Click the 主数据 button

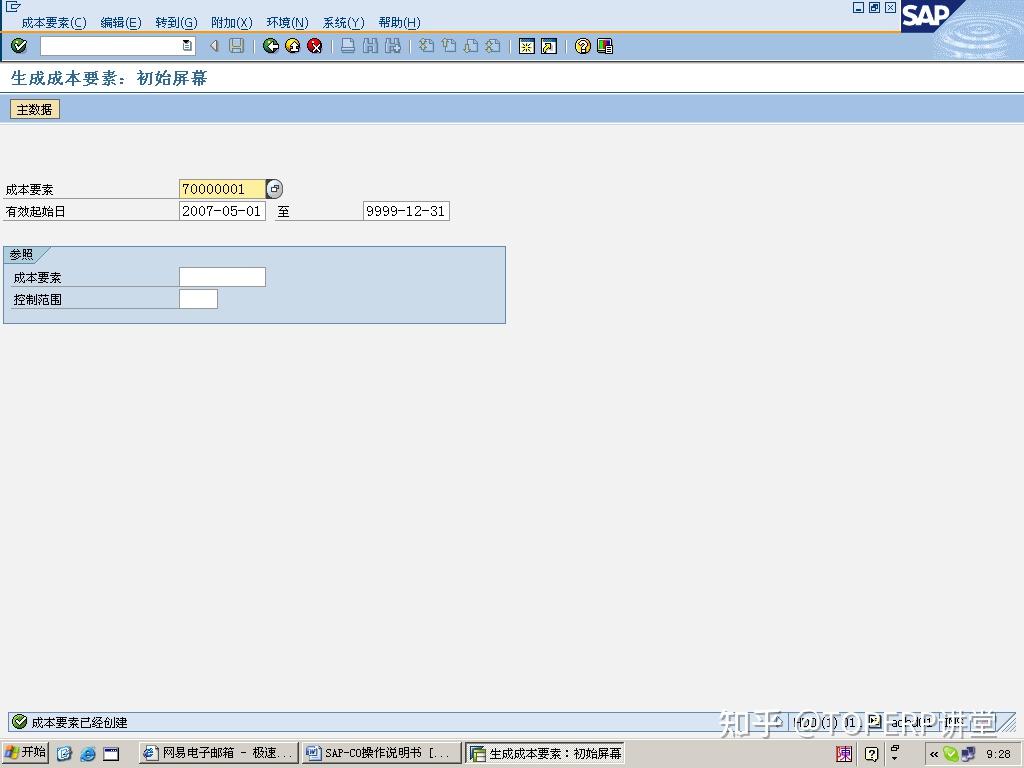pos(33,109)
